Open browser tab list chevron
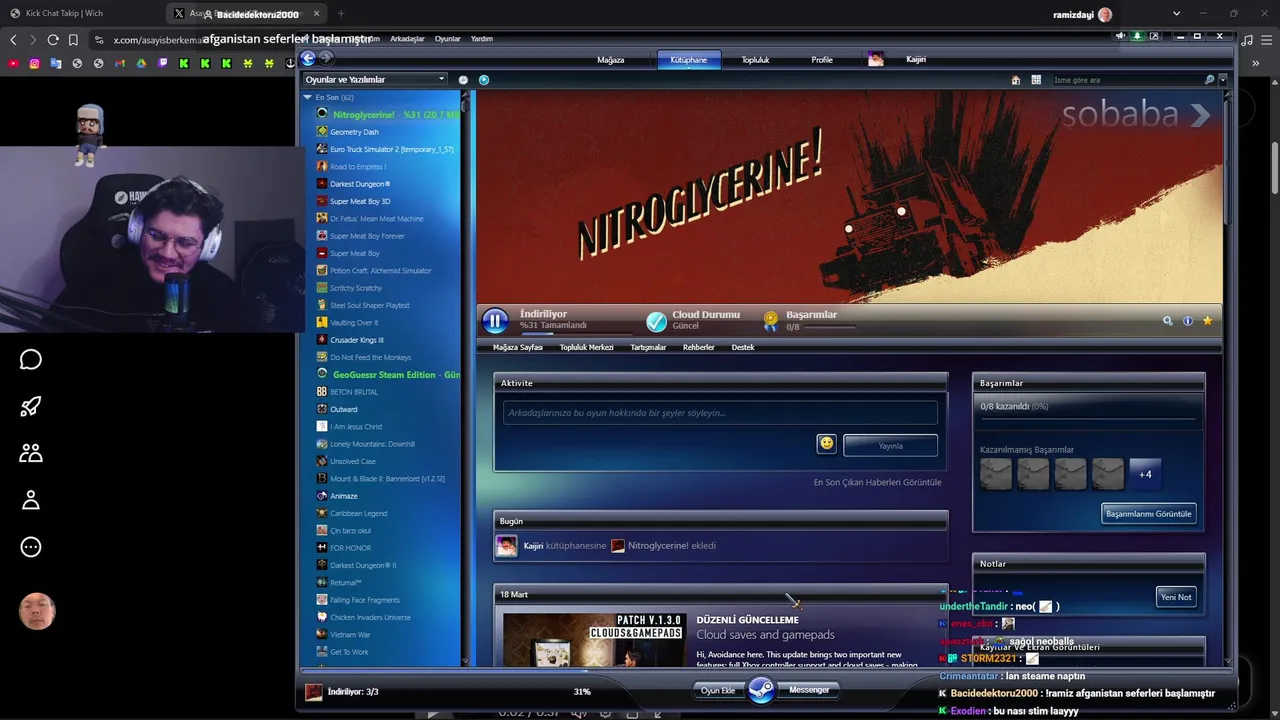Screen dimensions: 1280x720 tap(1176, 14)
